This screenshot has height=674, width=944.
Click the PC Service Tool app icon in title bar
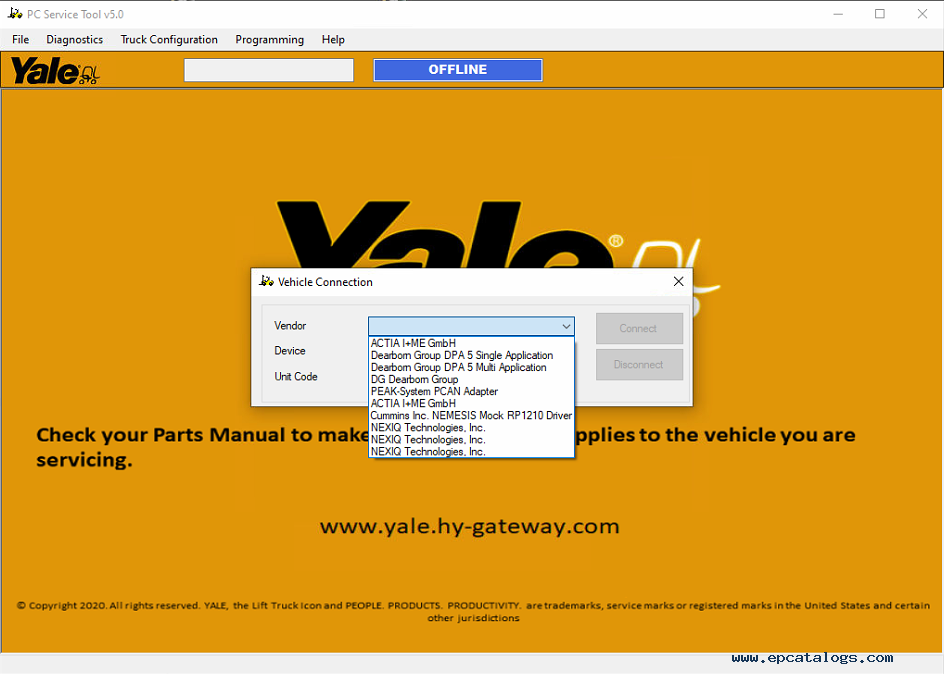click(x=15, y=13)
